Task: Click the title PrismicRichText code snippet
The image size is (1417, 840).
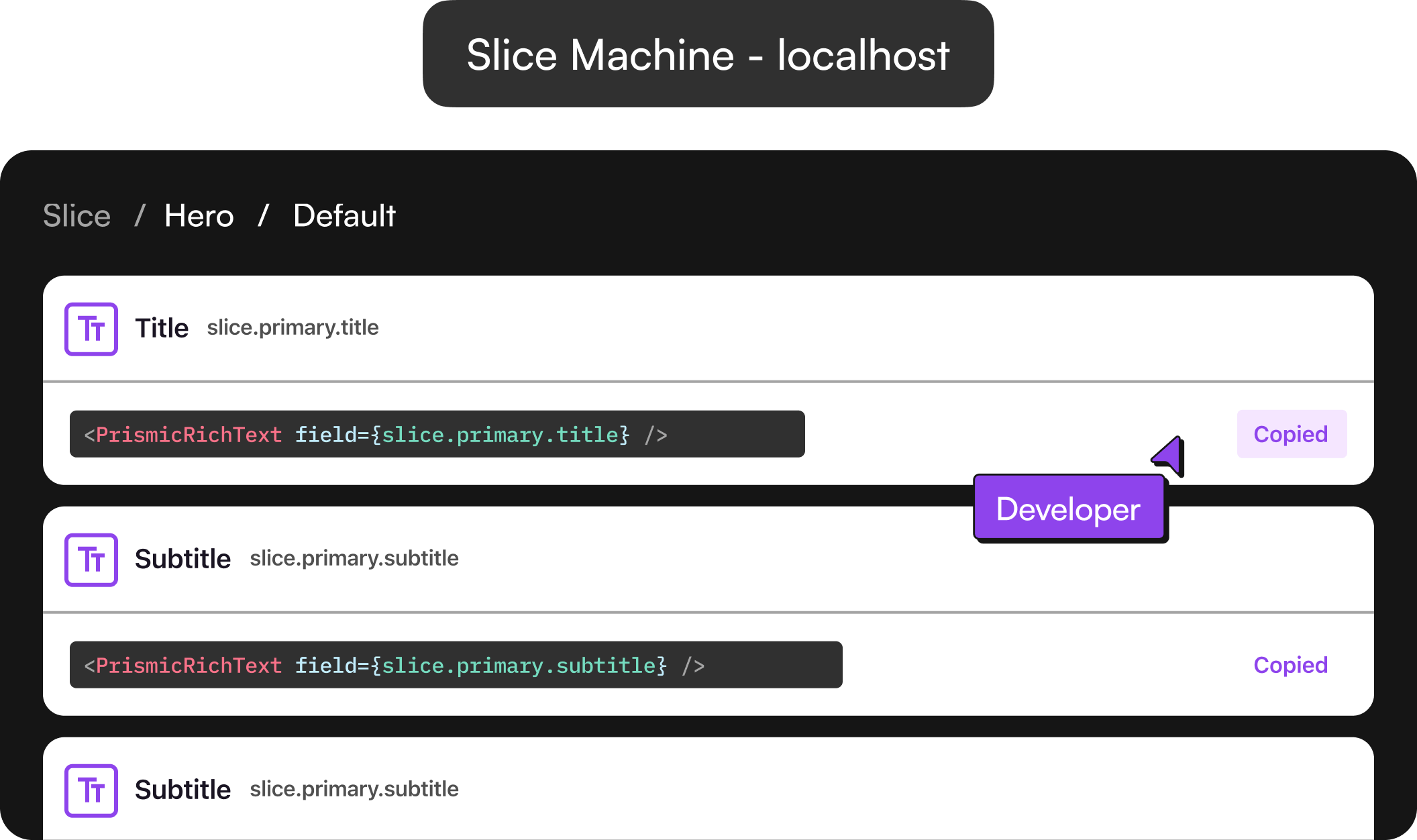Action: click(x=437, y=434)
